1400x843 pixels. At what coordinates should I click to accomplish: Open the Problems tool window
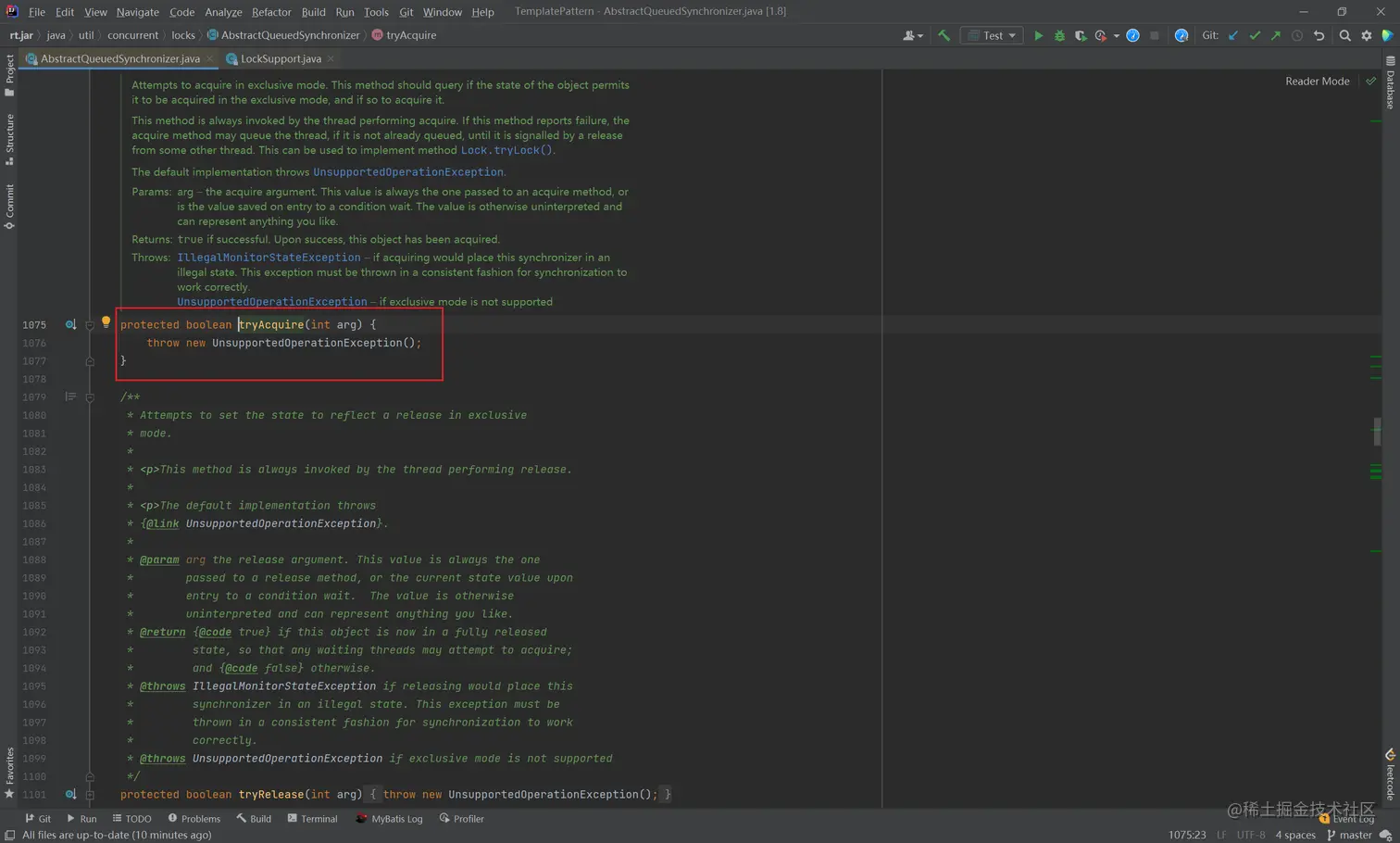(194, 819)
